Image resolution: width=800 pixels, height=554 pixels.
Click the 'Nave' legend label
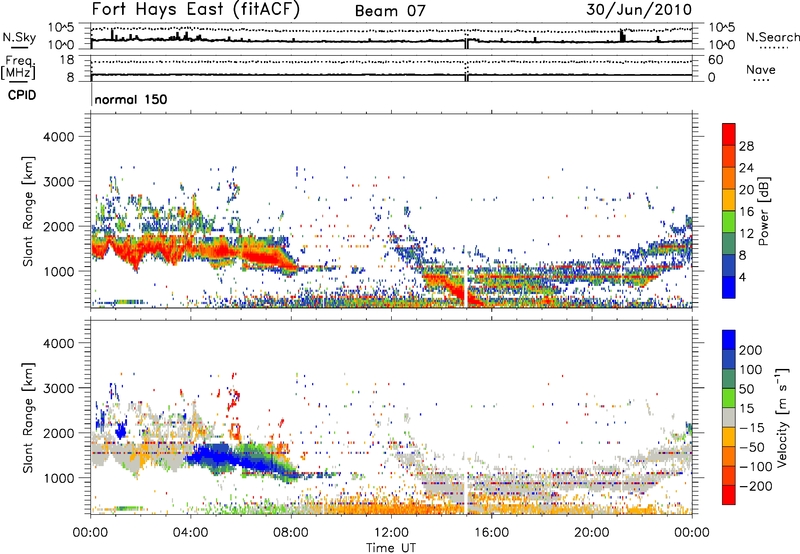point(761,69)
